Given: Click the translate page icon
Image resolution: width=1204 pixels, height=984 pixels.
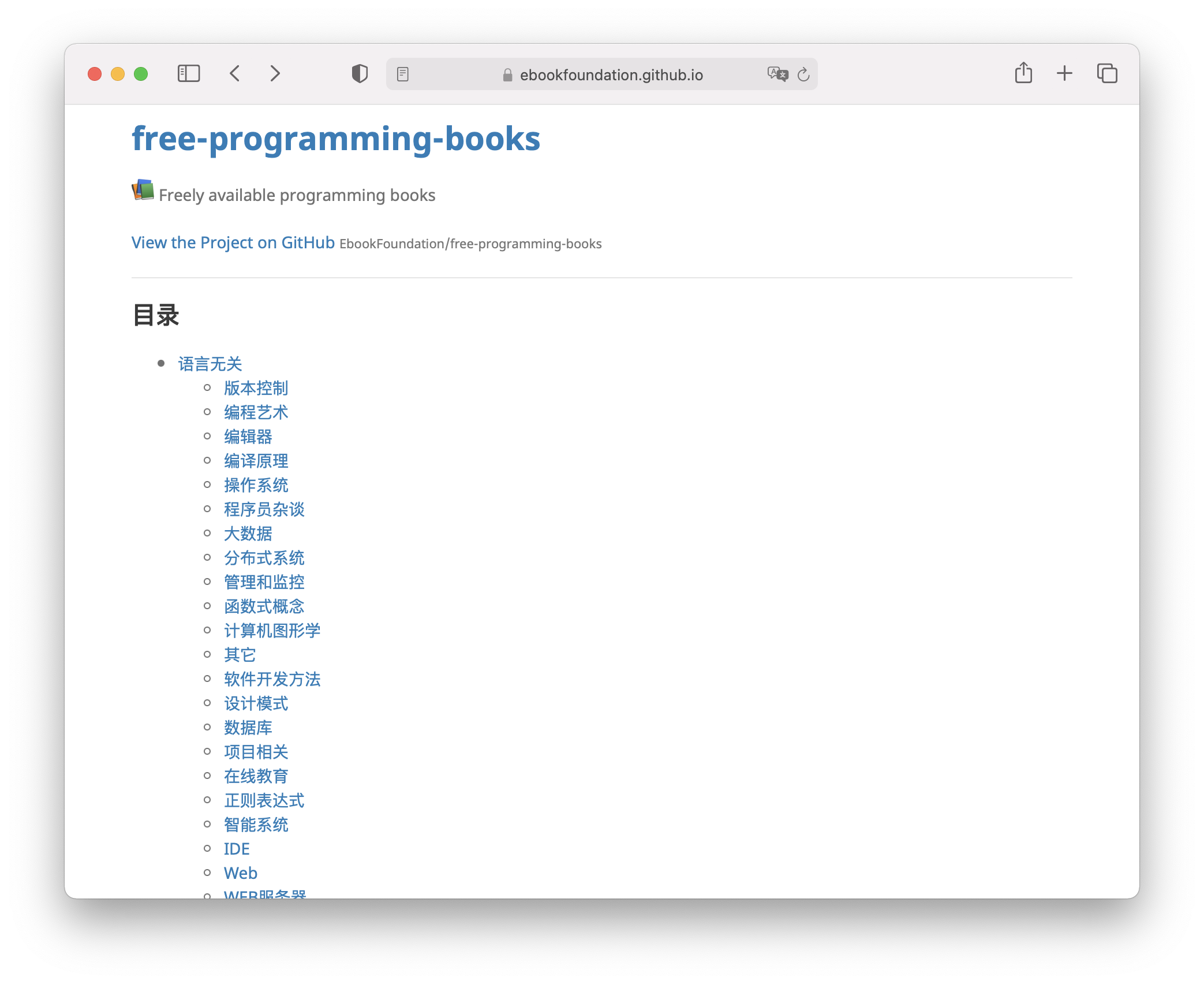Looking at the screenshot, I should tap(777, 74).
